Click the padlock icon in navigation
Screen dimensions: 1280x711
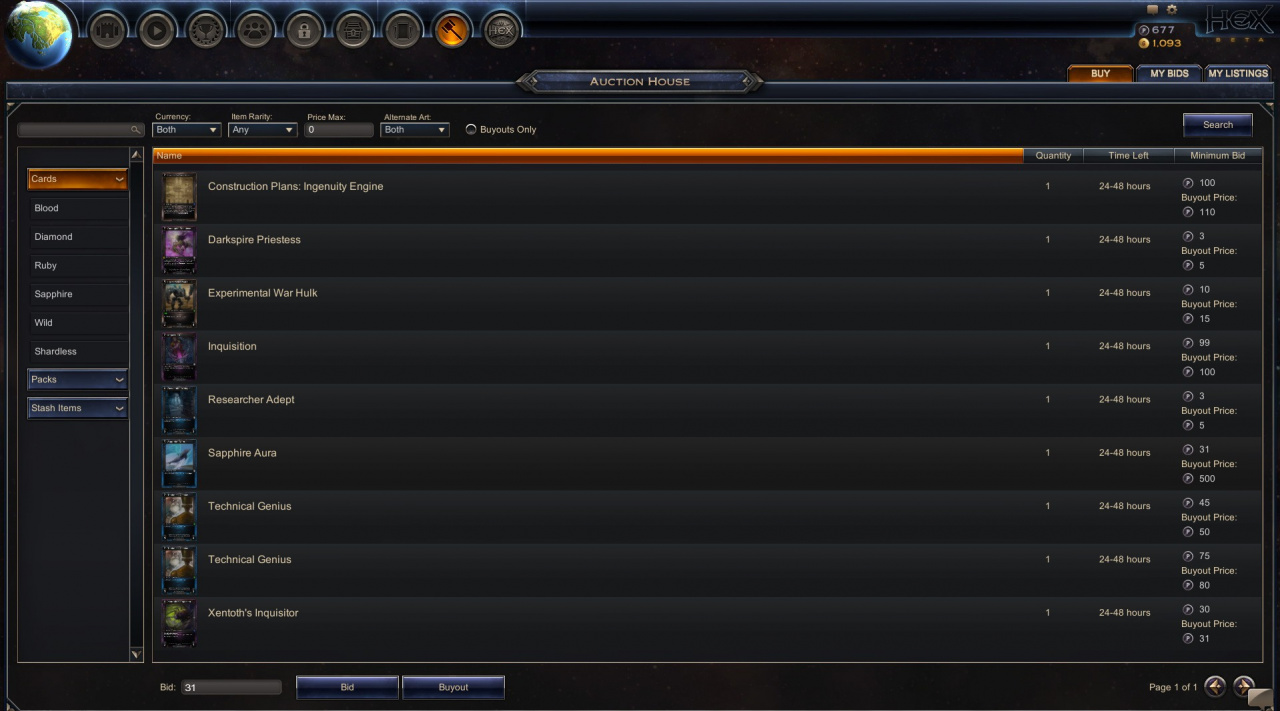304,30
